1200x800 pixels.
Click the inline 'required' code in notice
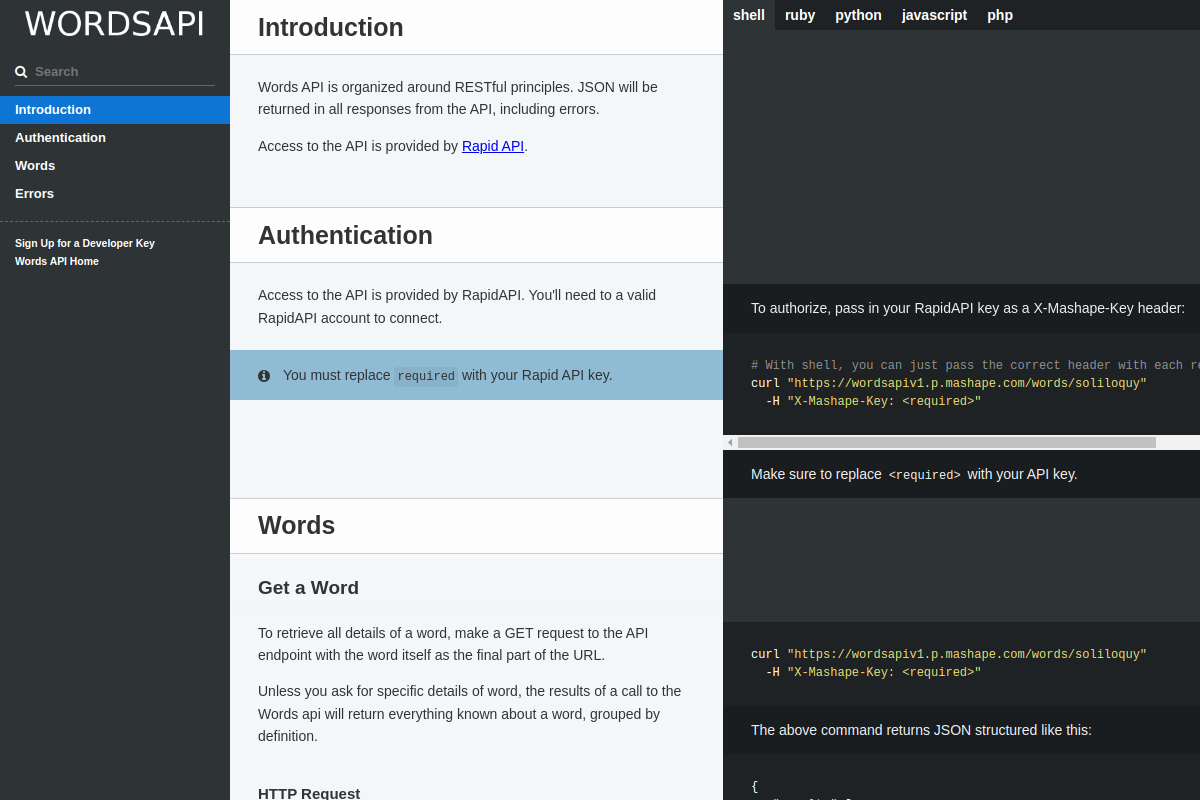(x=426, y=376)
